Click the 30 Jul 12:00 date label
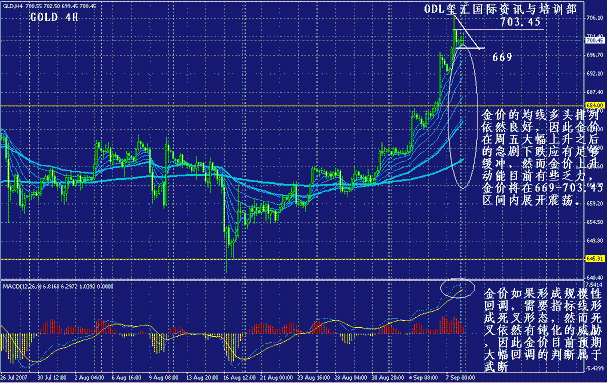This screenshot has width=608, height=383. [52, 378]
